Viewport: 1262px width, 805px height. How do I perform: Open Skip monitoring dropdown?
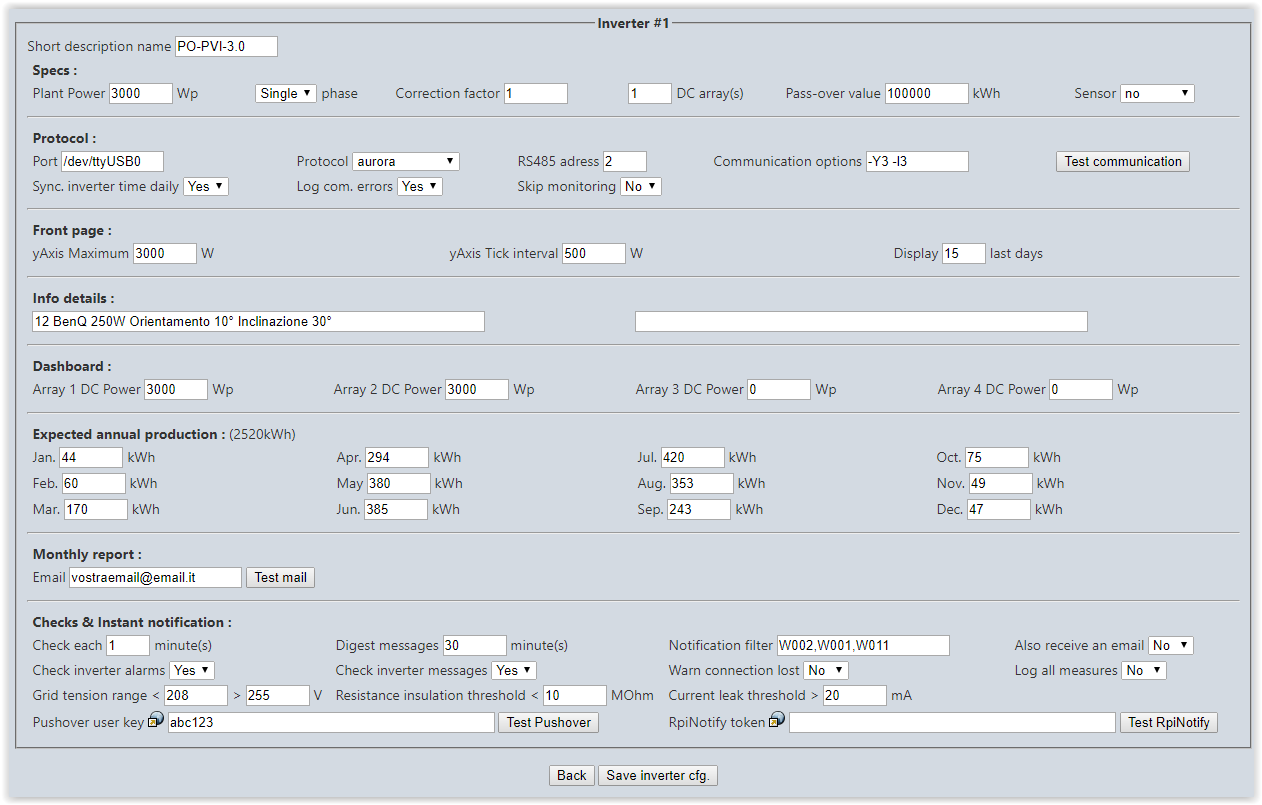tap(641, 186)
